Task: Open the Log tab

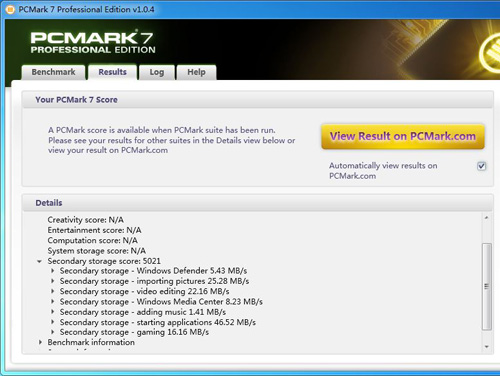Action: (x=157, y=72)
